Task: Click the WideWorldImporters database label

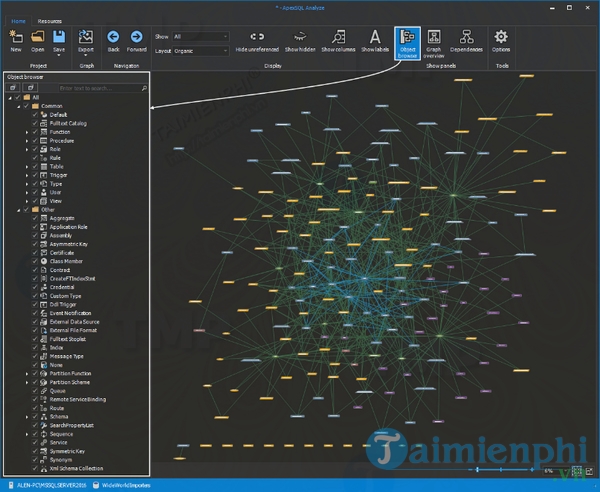Action: tap(126, 485)
